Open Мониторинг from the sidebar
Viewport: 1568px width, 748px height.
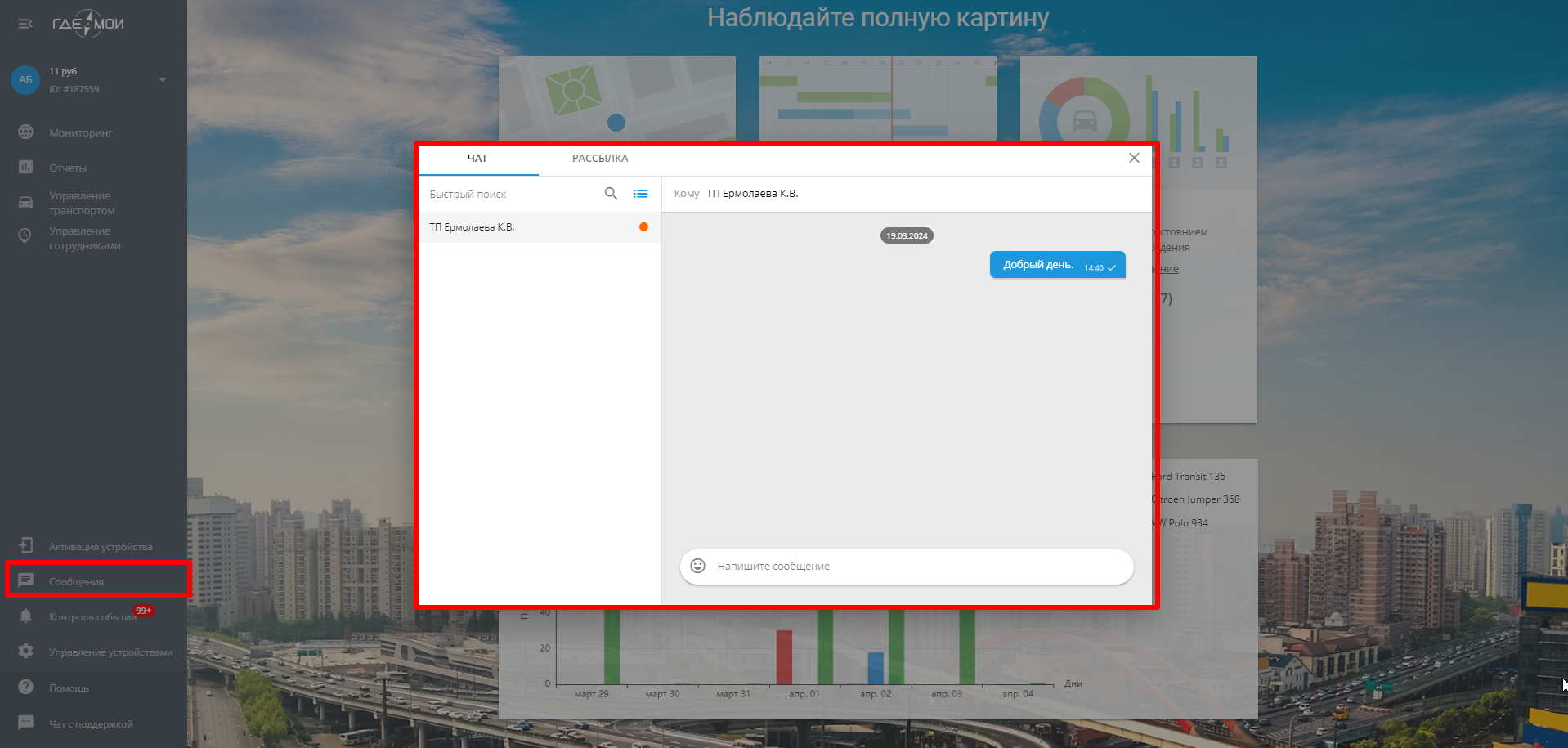[x=80, y=132]
